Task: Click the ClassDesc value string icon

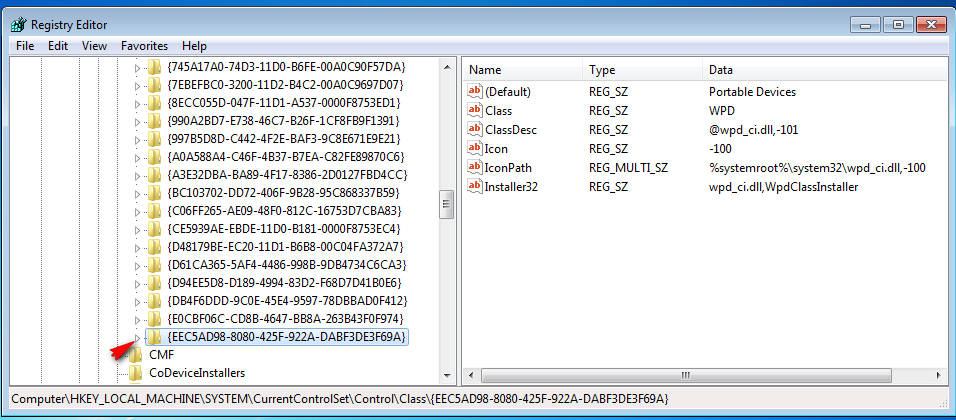Action: (475, 130)
